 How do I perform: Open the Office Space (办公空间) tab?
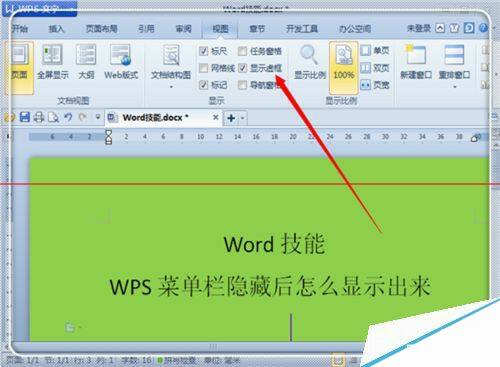(x=355, y=29)
